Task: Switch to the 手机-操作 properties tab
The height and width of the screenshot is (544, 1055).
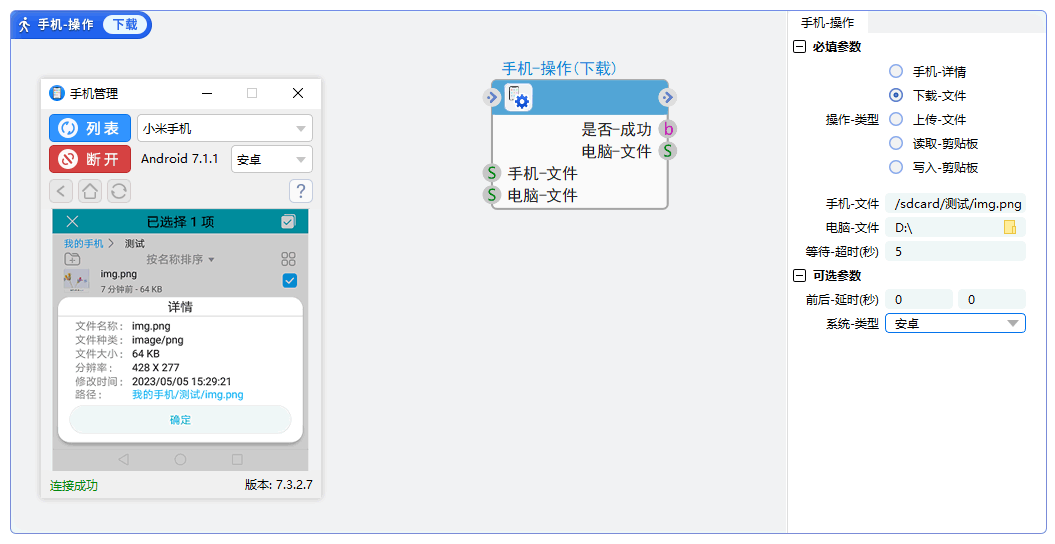Action: pyautogui.click(x=827, y=22)
